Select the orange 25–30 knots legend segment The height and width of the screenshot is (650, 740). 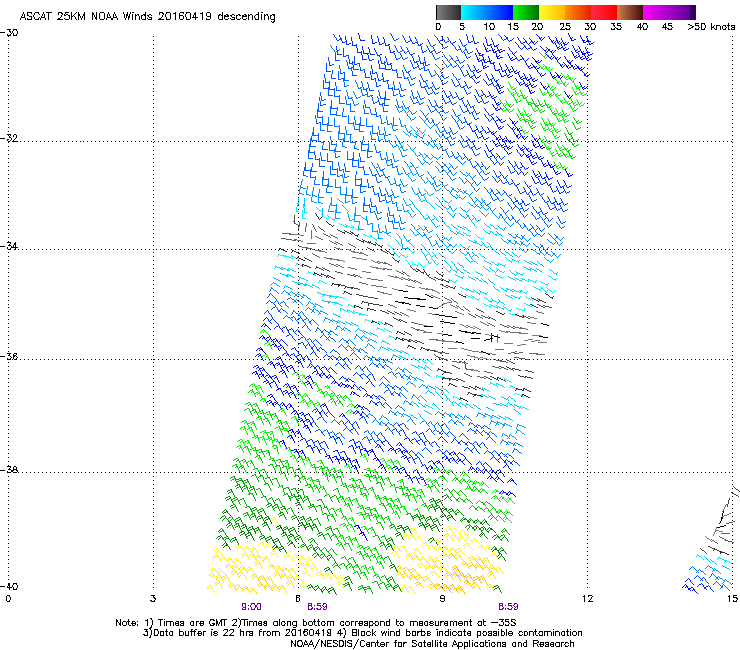click(578, 12)
